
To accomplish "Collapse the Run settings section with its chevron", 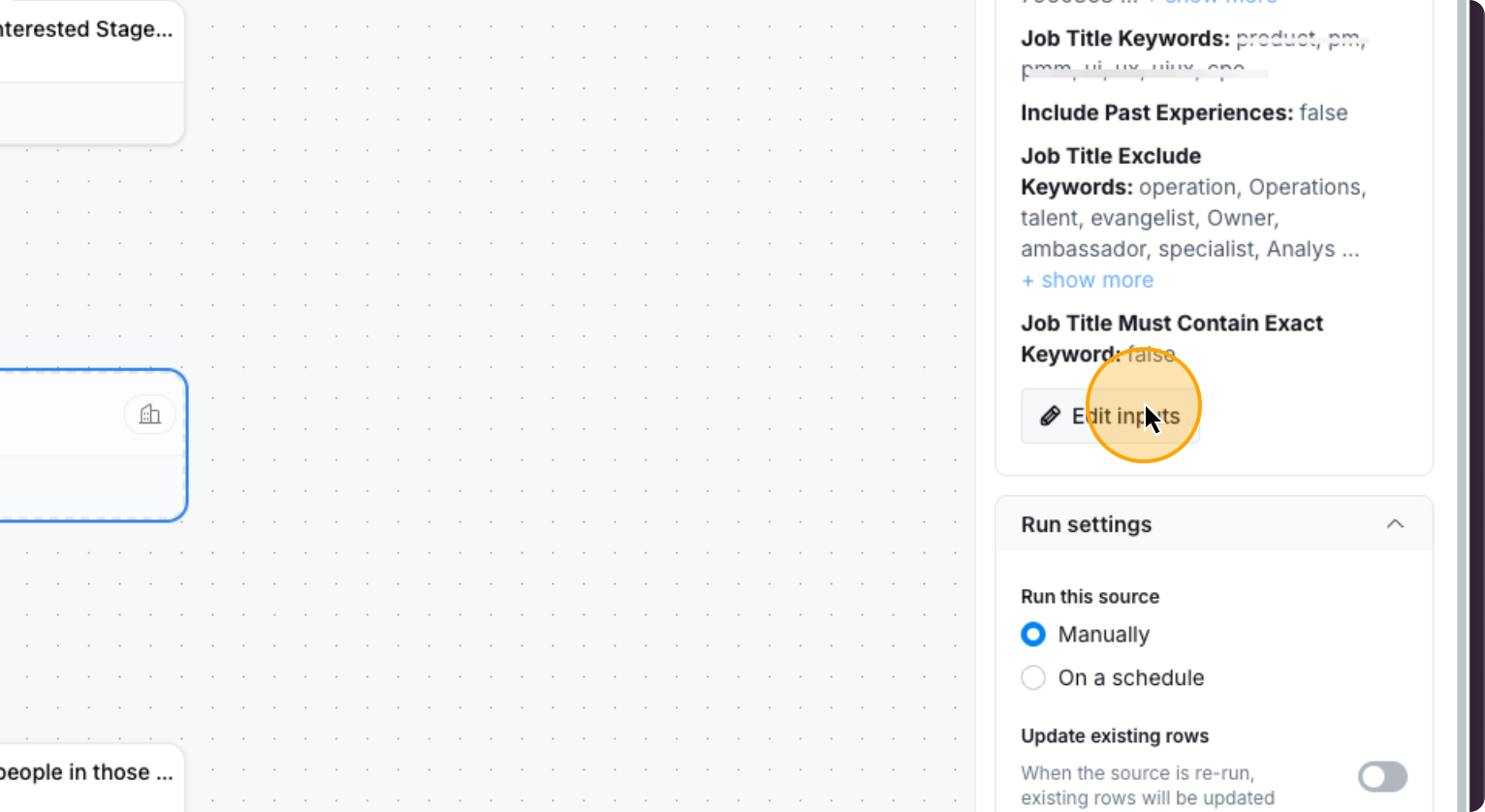I will pos(1396,524).
